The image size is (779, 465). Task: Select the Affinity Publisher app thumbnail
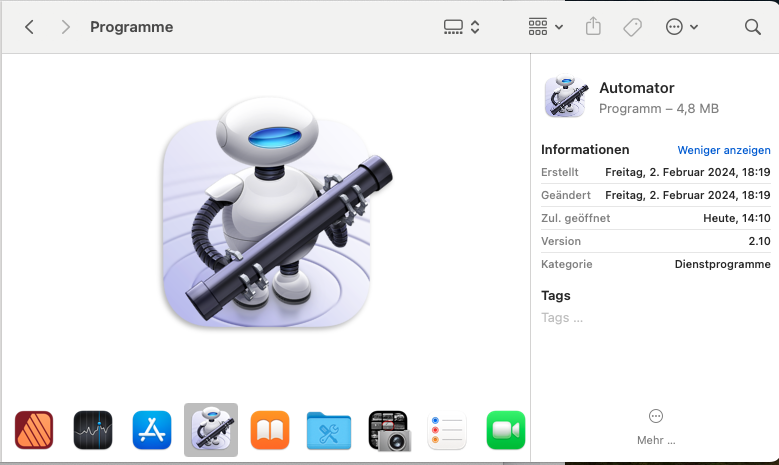(x=34, y=430)
